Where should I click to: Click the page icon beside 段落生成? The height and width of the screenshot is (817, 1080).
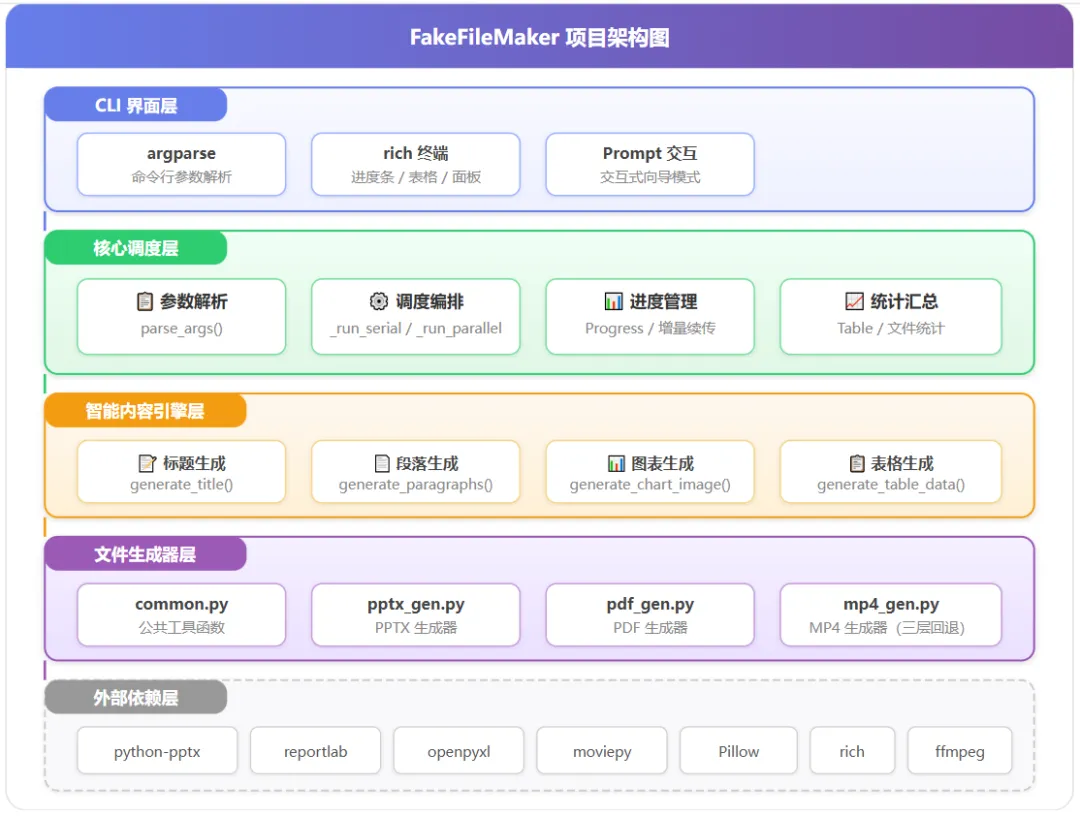tap(382, 464)
